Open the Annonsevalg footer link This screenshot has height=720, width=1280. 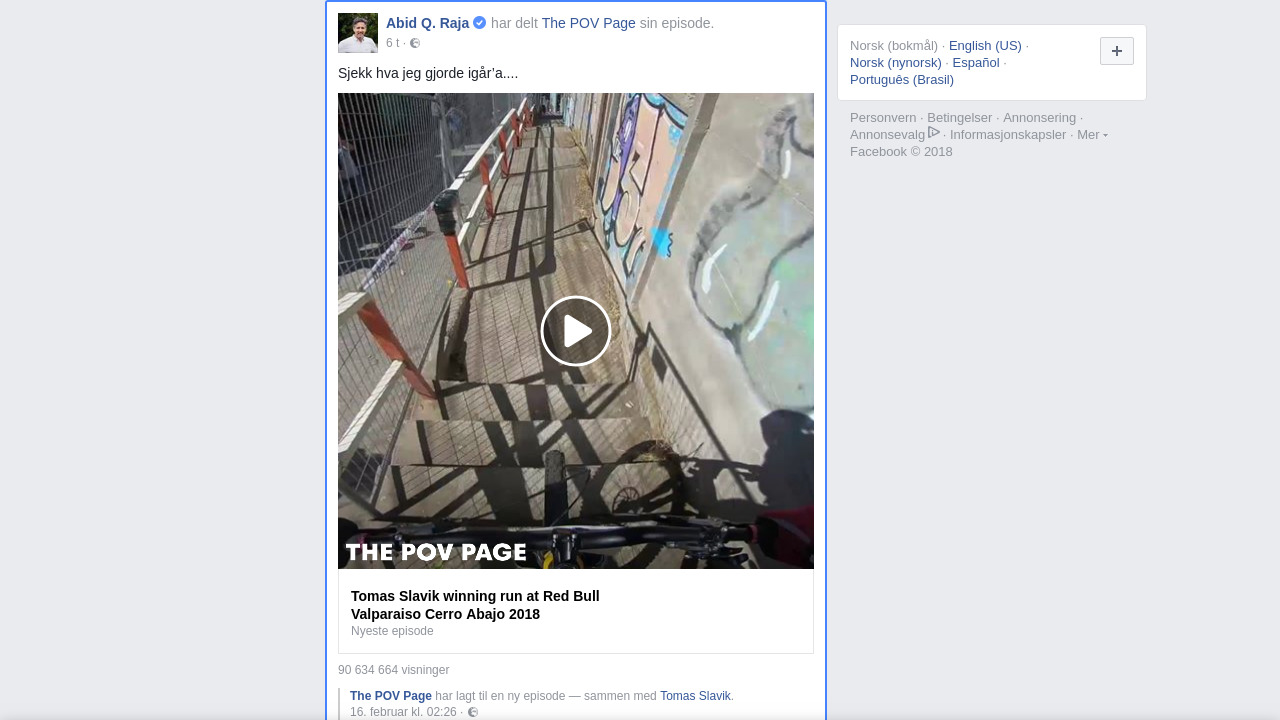887,134
